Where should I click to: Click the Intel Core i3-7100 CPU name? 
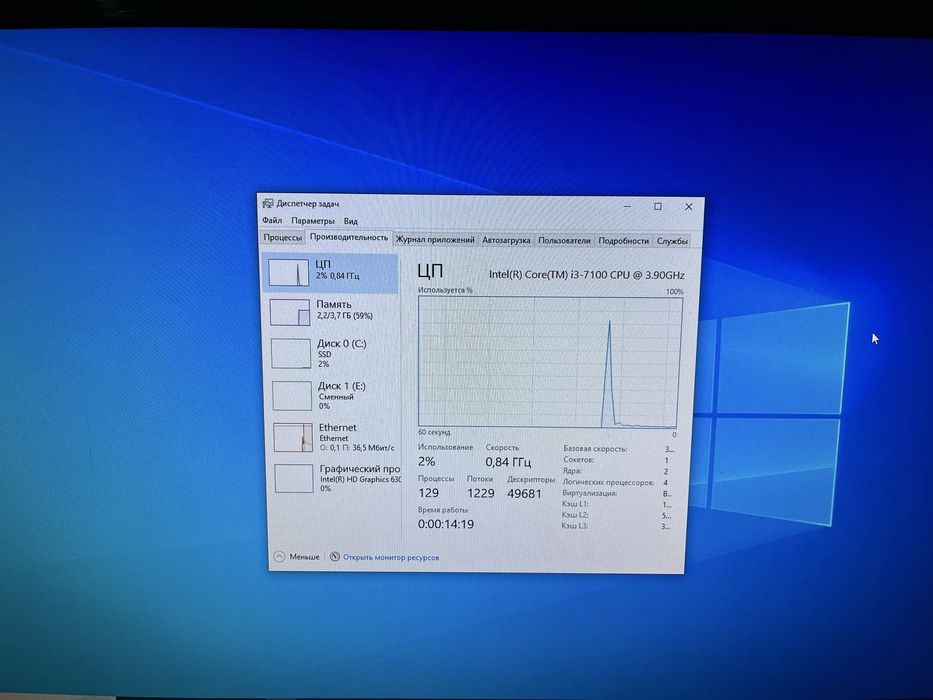point(587,275)
